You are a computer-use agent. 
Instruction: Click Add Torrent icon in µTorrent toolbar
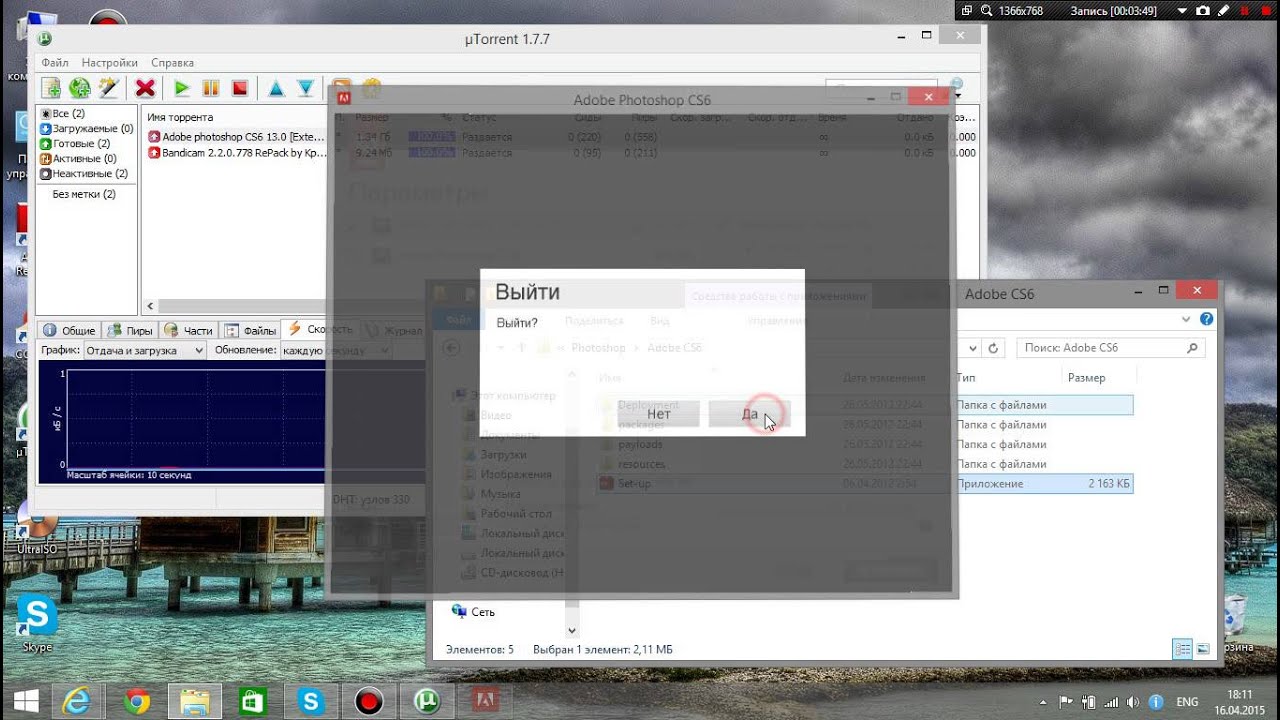click(50, 88)
